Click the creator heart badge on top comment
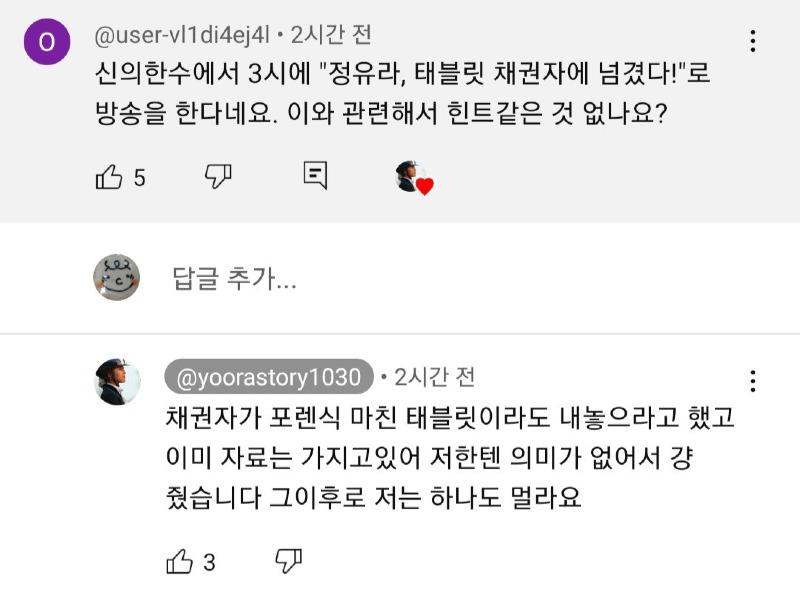This screenshot has height=593, width=800. click(x=414, y=178)
